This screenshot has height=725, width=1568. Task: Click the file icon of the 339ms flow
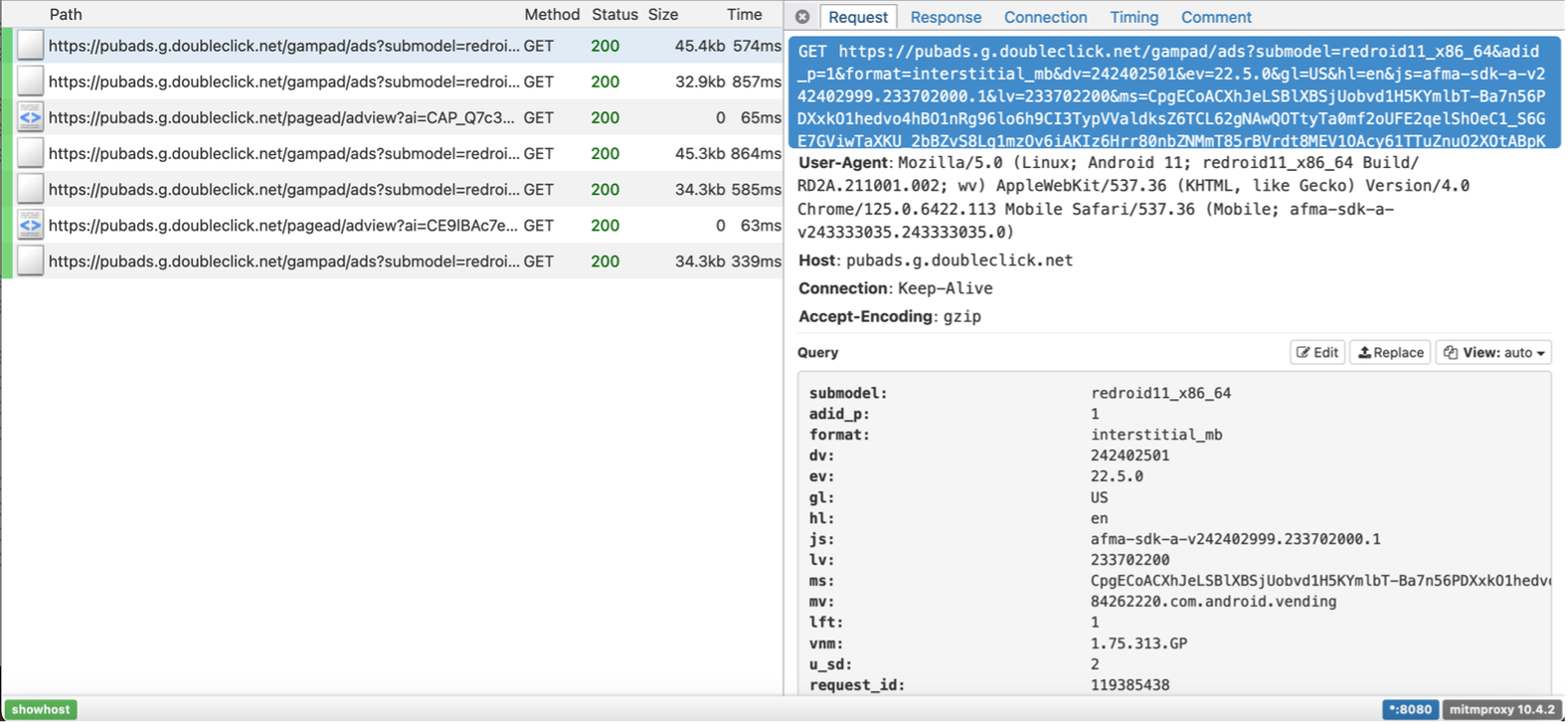tap(31, 261)
